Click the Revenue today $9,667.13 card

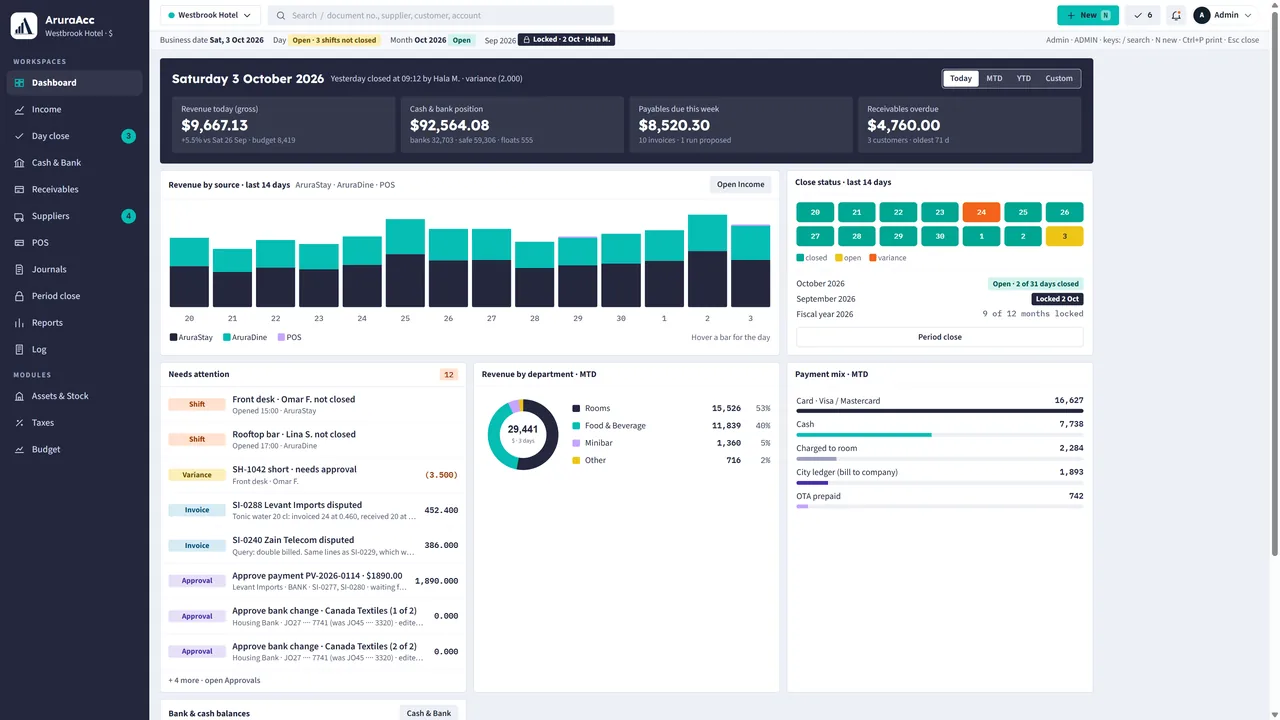283,125
